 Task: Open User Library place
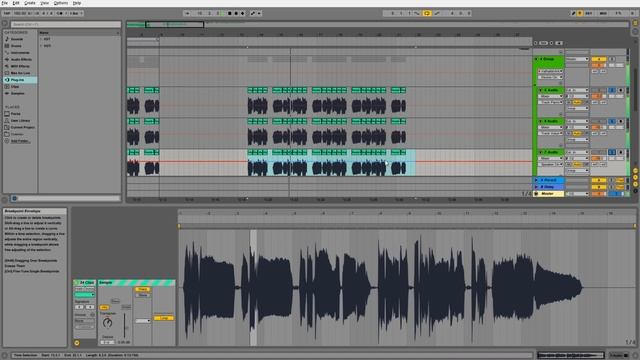tap(20, 120)
